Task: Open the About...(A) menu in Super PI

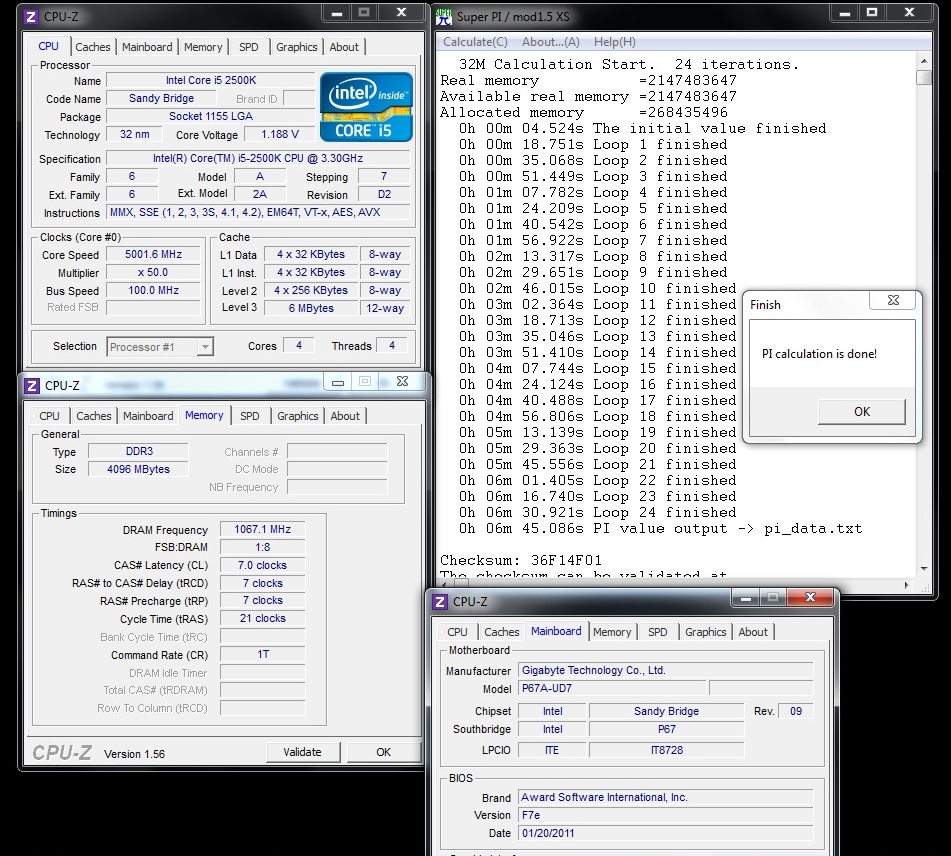Action: tap(551, 42)
